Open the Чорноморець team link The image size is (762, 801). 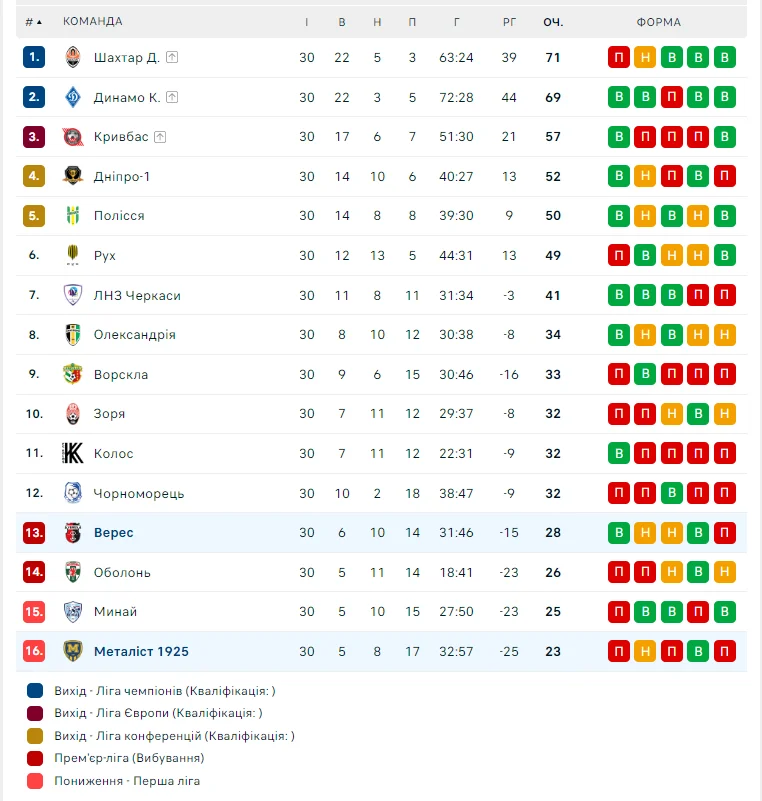coord(139,493)
